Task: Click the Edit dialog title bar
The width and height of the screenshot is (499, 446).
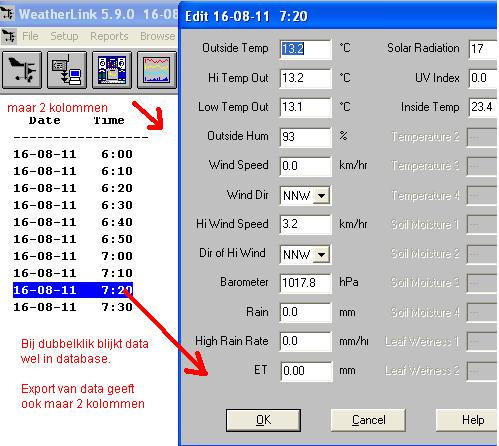Action: pyautogui.click(x=338, y=16)
